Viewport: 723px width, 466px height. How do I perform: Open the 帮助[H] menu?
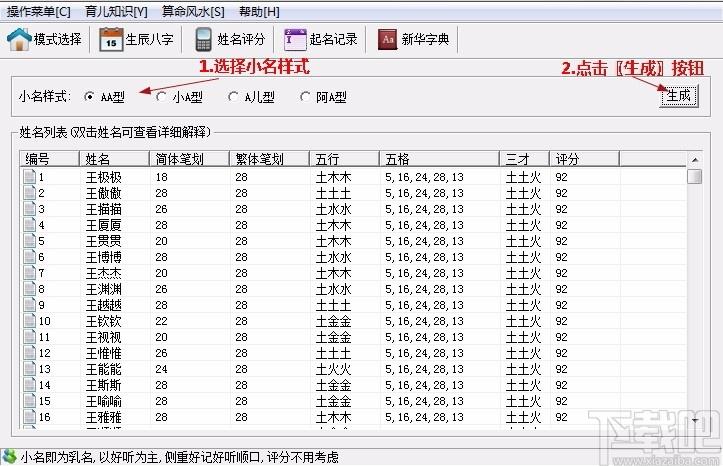click(259, 12)
